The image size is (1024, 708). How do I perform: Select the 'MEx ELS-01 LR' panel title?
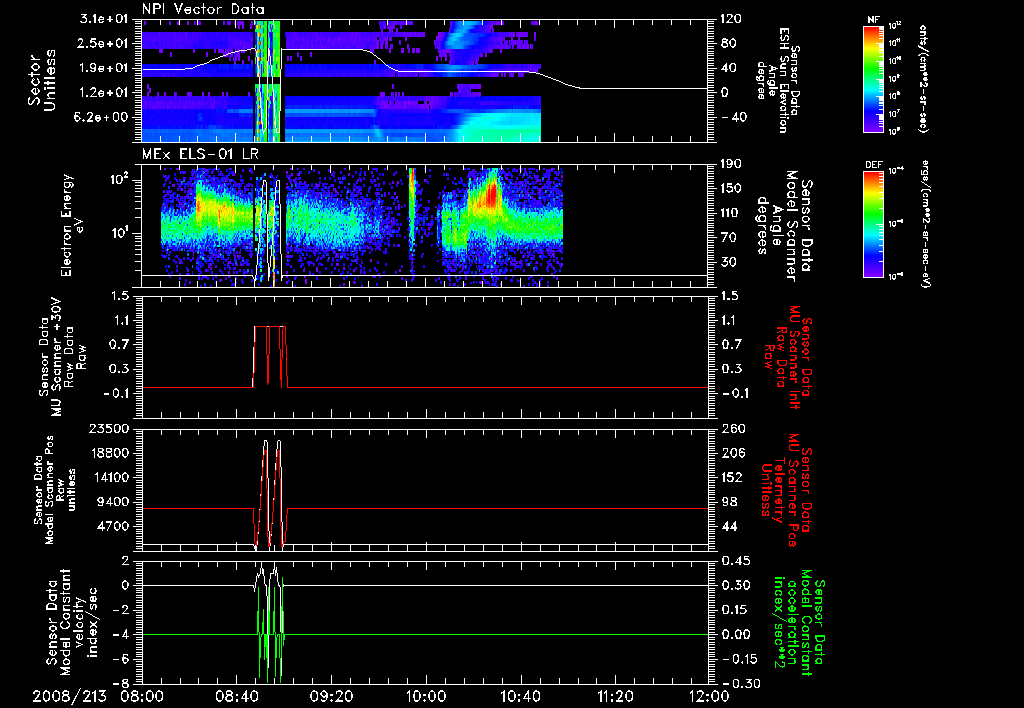point(199,155)
